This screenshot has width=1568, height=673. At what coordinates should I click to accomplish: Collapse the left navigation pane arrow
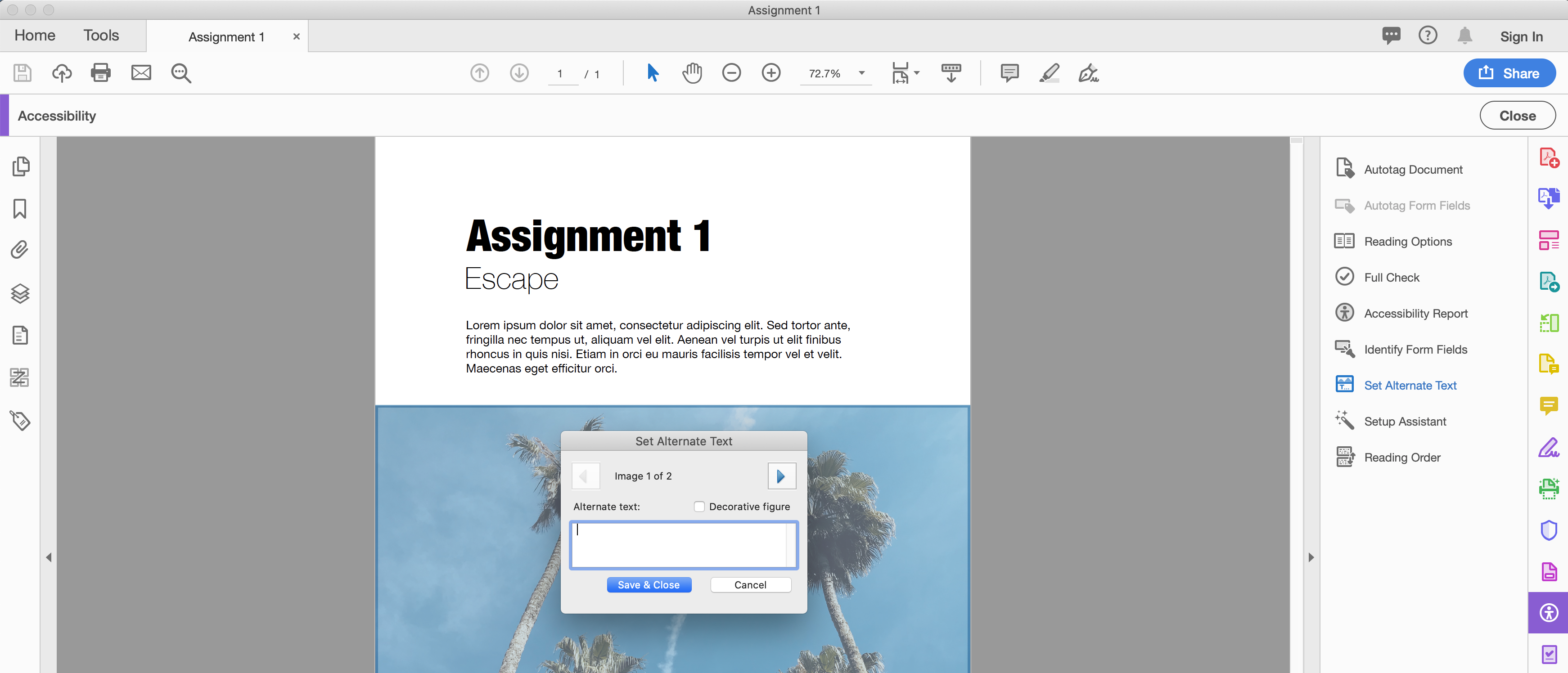click(x=49, y=557)
